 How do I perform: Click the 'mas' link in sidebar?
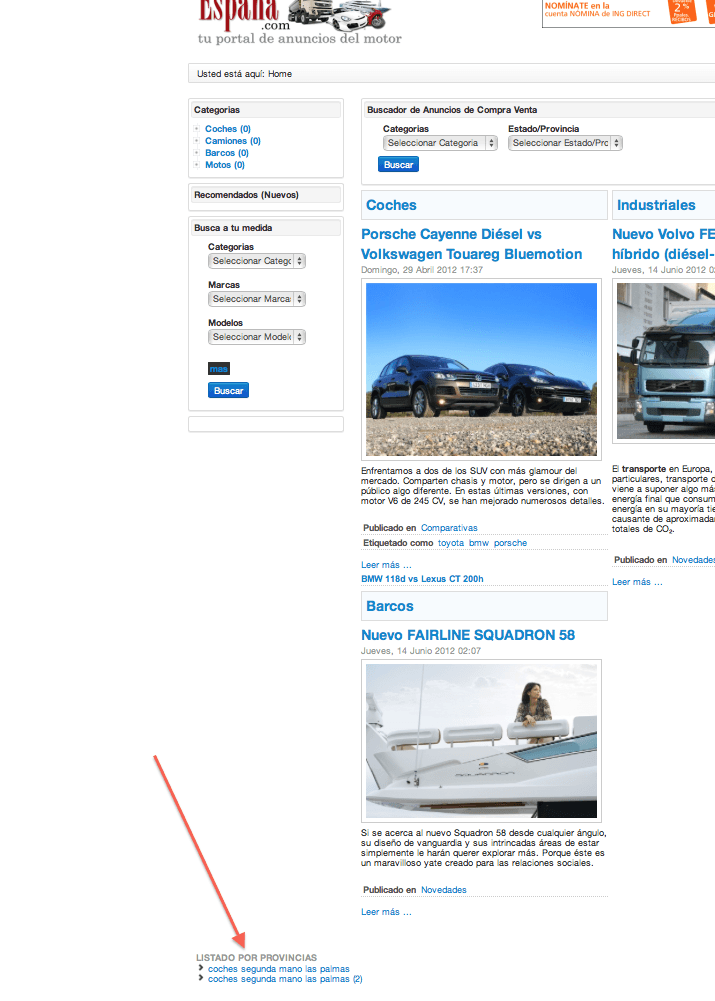[x=218, y=369]
